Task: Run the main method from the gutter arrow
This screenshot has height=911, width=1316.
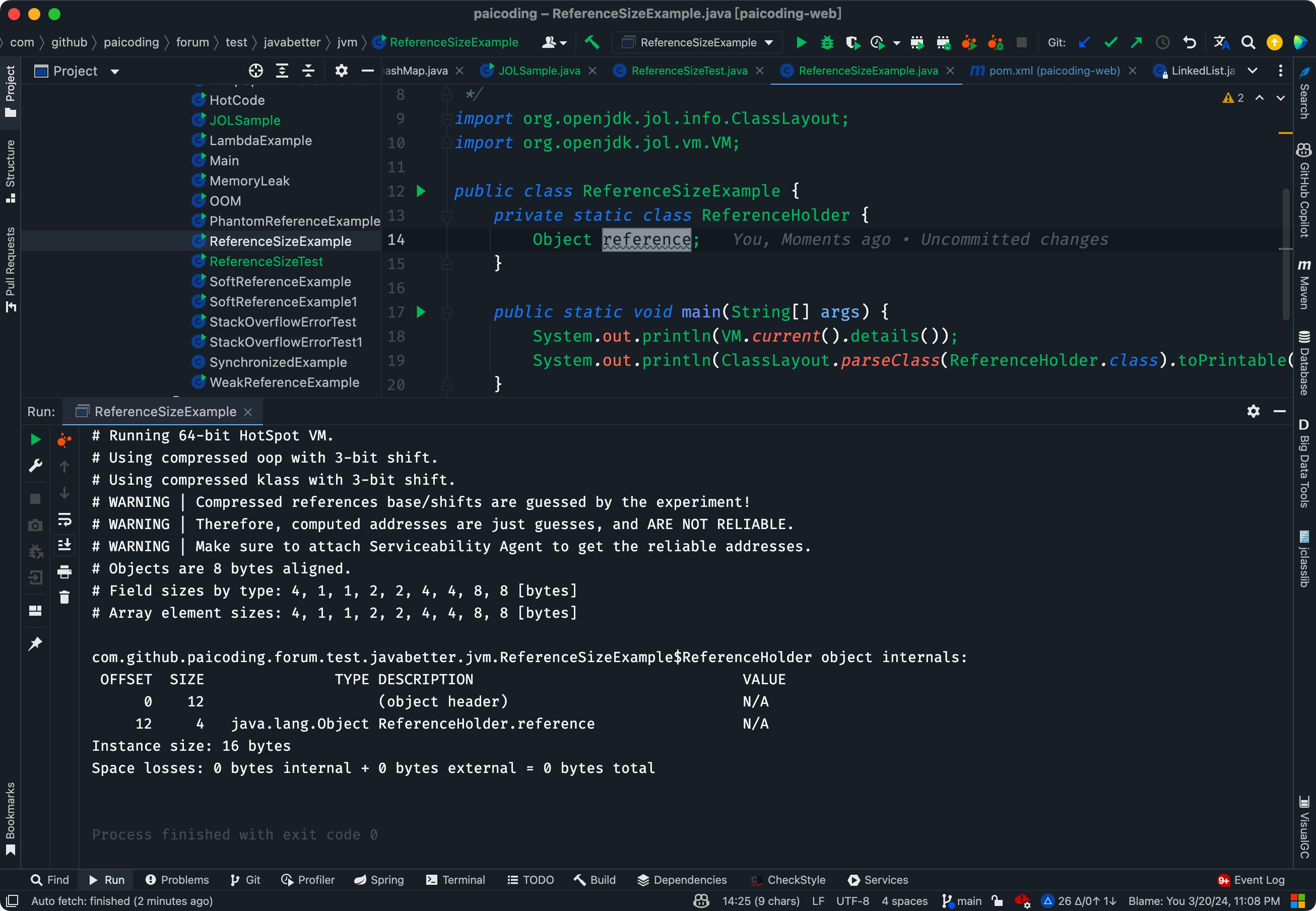Action: click(x=422, y=312)
